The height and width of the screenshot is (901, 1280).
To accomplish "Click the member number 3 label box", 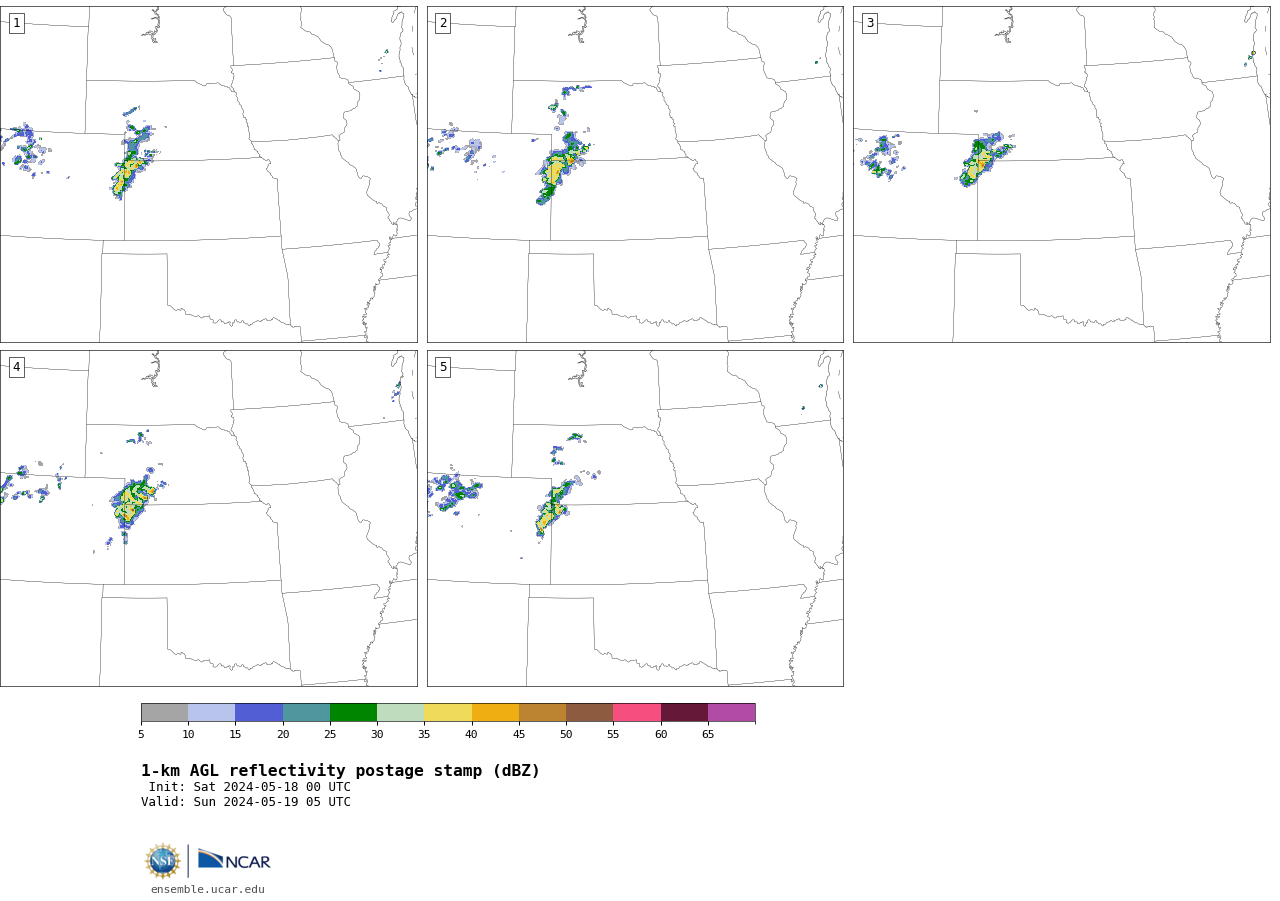I will pyautogui.click(x=869, y=23).
